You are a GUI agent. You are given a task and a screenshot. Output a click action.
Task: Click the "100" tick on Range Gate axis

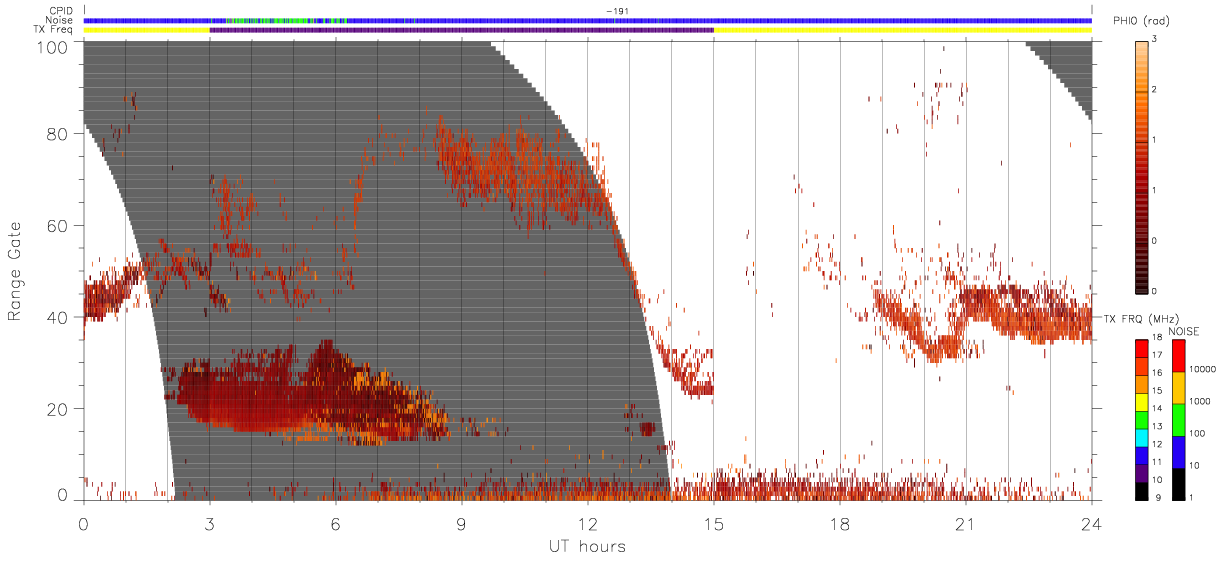tap(54, 48)
